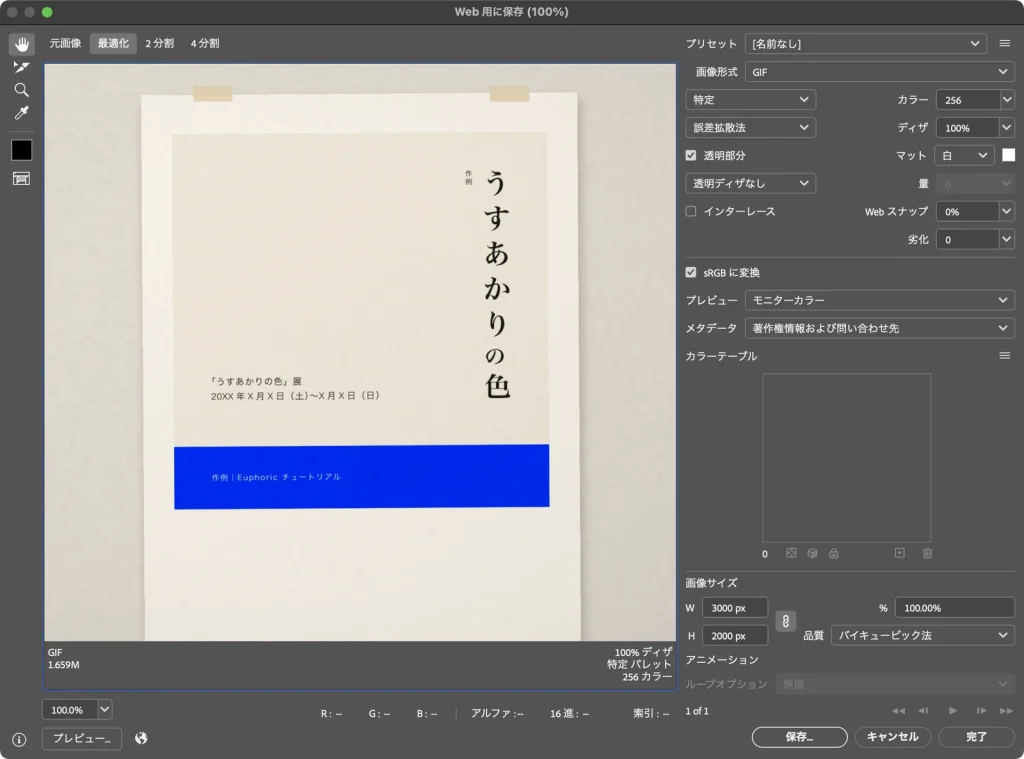
Task: Click the キャンセル button
Action: 893,737
